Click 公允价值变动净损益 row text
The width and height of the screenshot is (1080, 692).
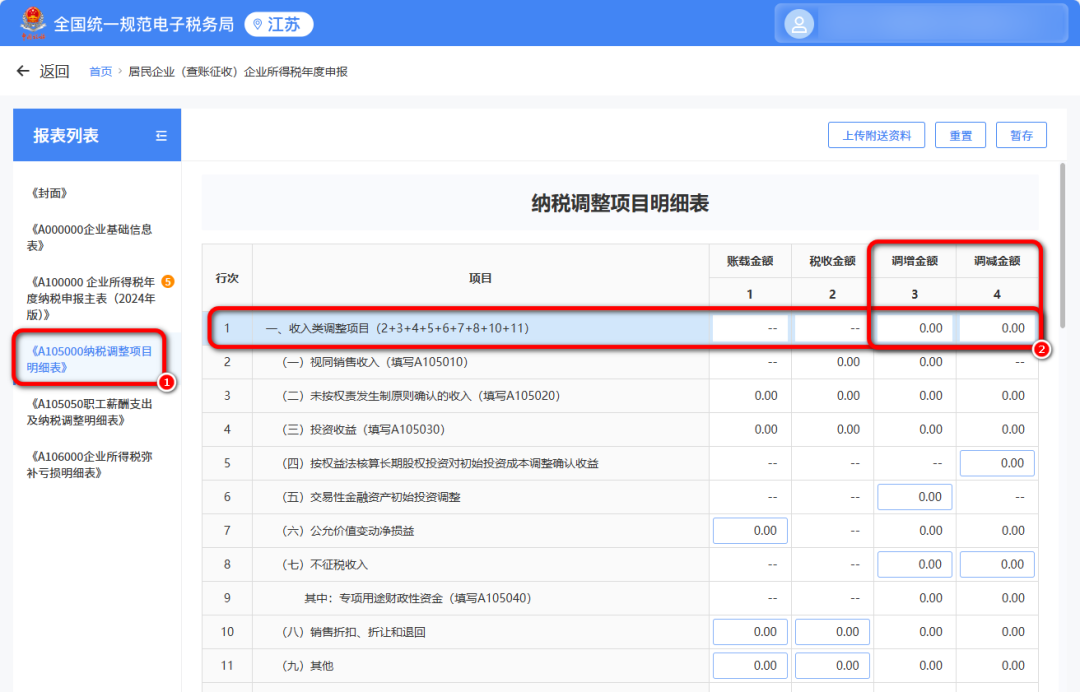[349, 531]
